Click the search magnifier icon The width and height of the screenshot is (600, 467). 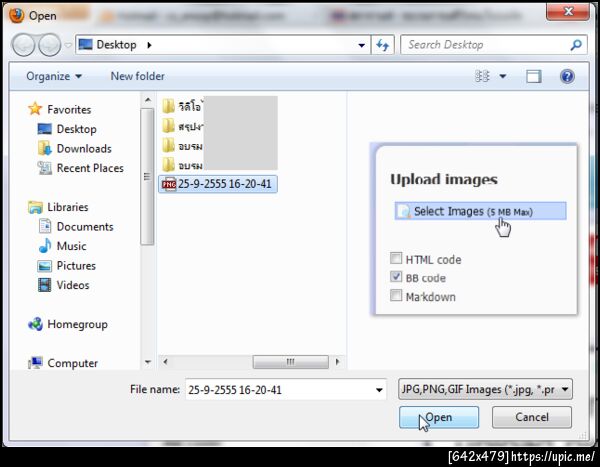point(576,45)
